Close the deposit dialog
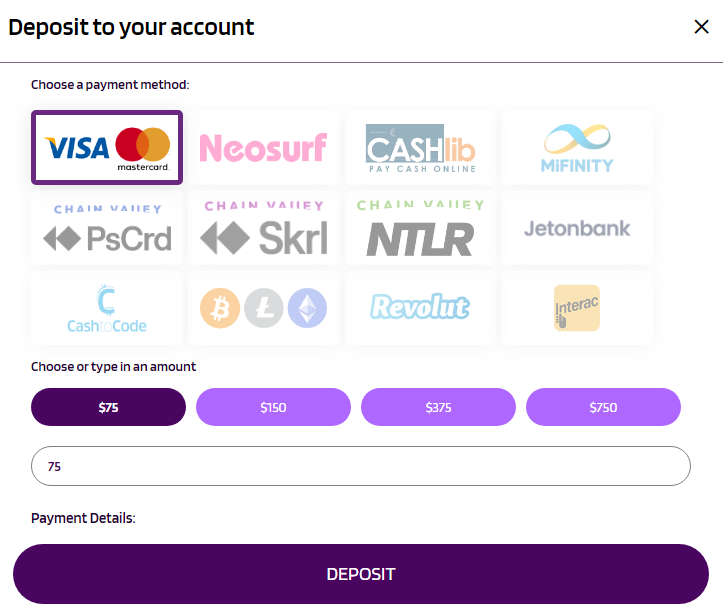 pos(701,27)
